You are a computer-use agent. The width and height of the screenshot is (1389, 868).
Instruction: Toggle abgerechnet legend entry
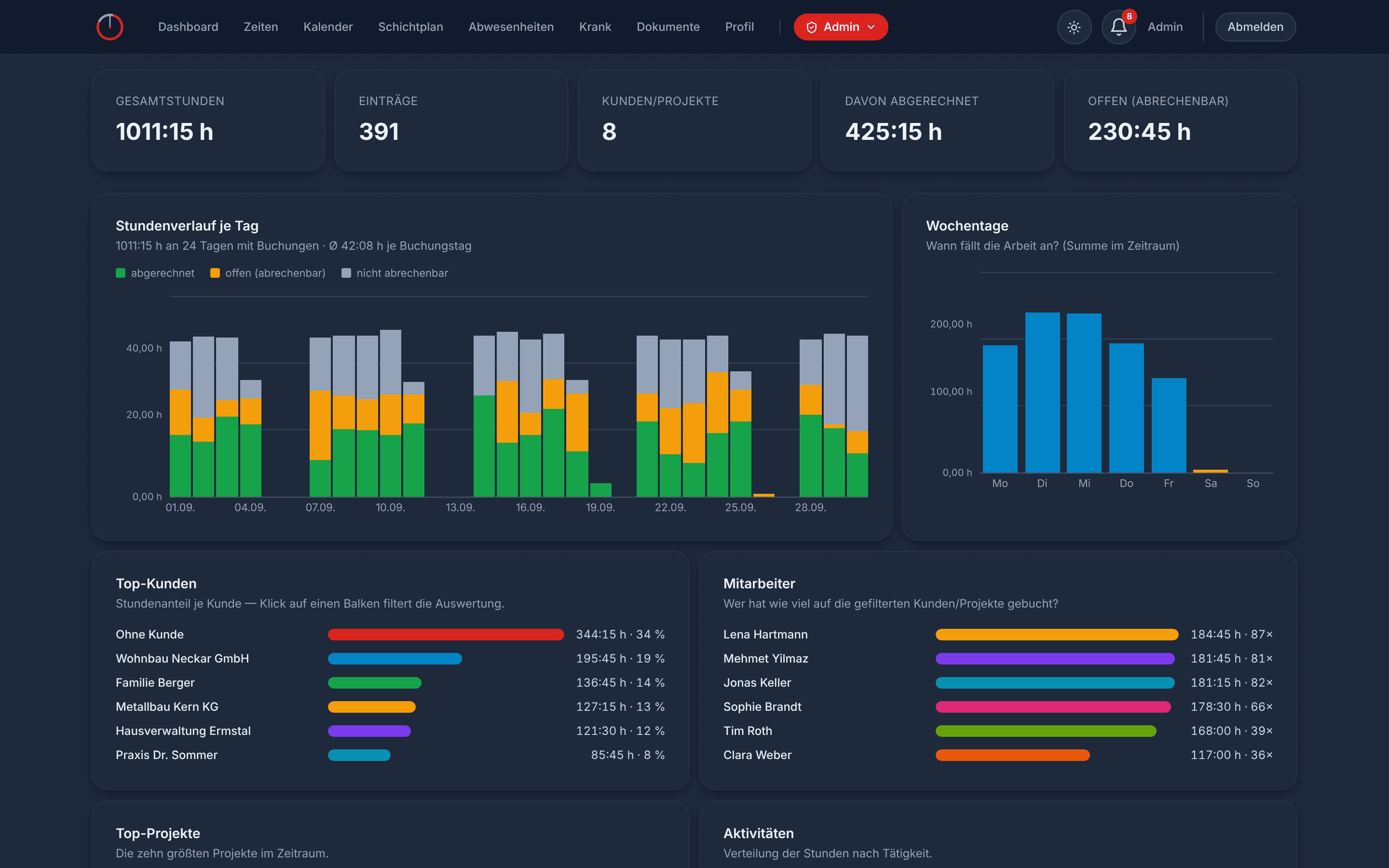pos(155,273)
